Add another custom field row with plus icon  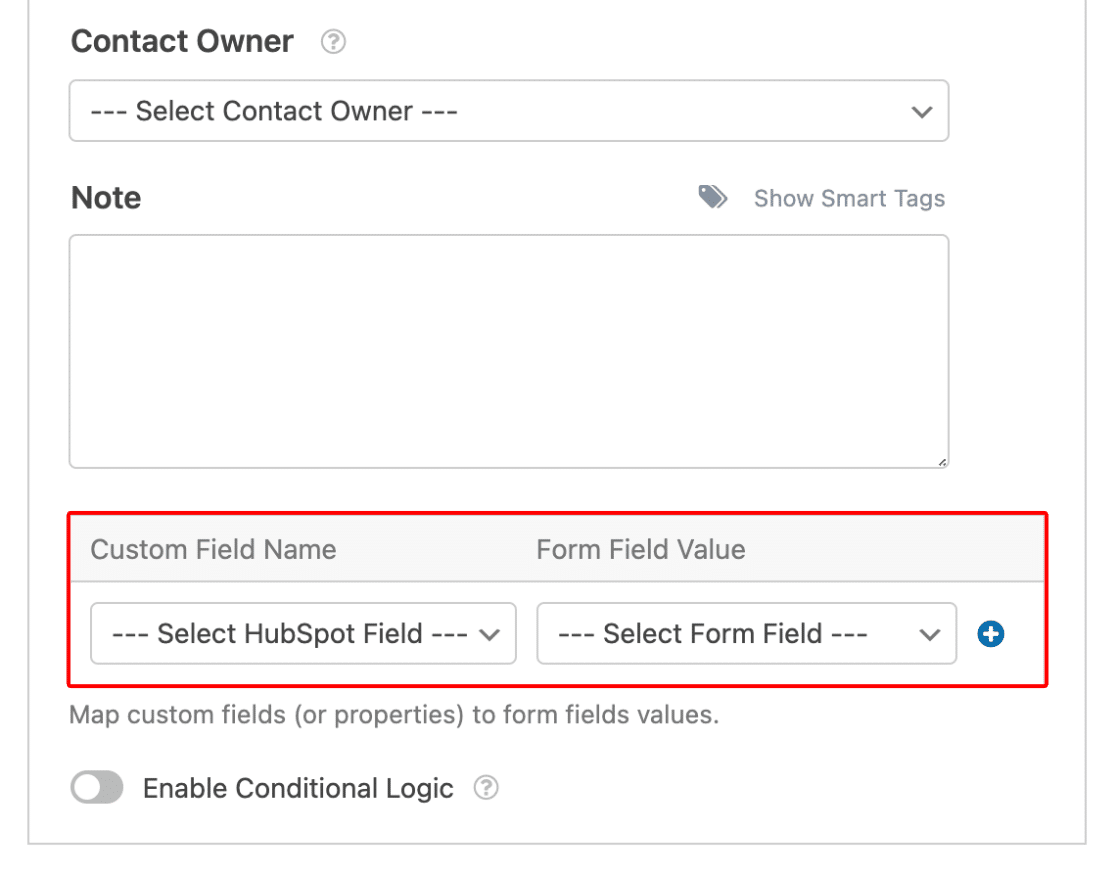(x=991, y=633)
